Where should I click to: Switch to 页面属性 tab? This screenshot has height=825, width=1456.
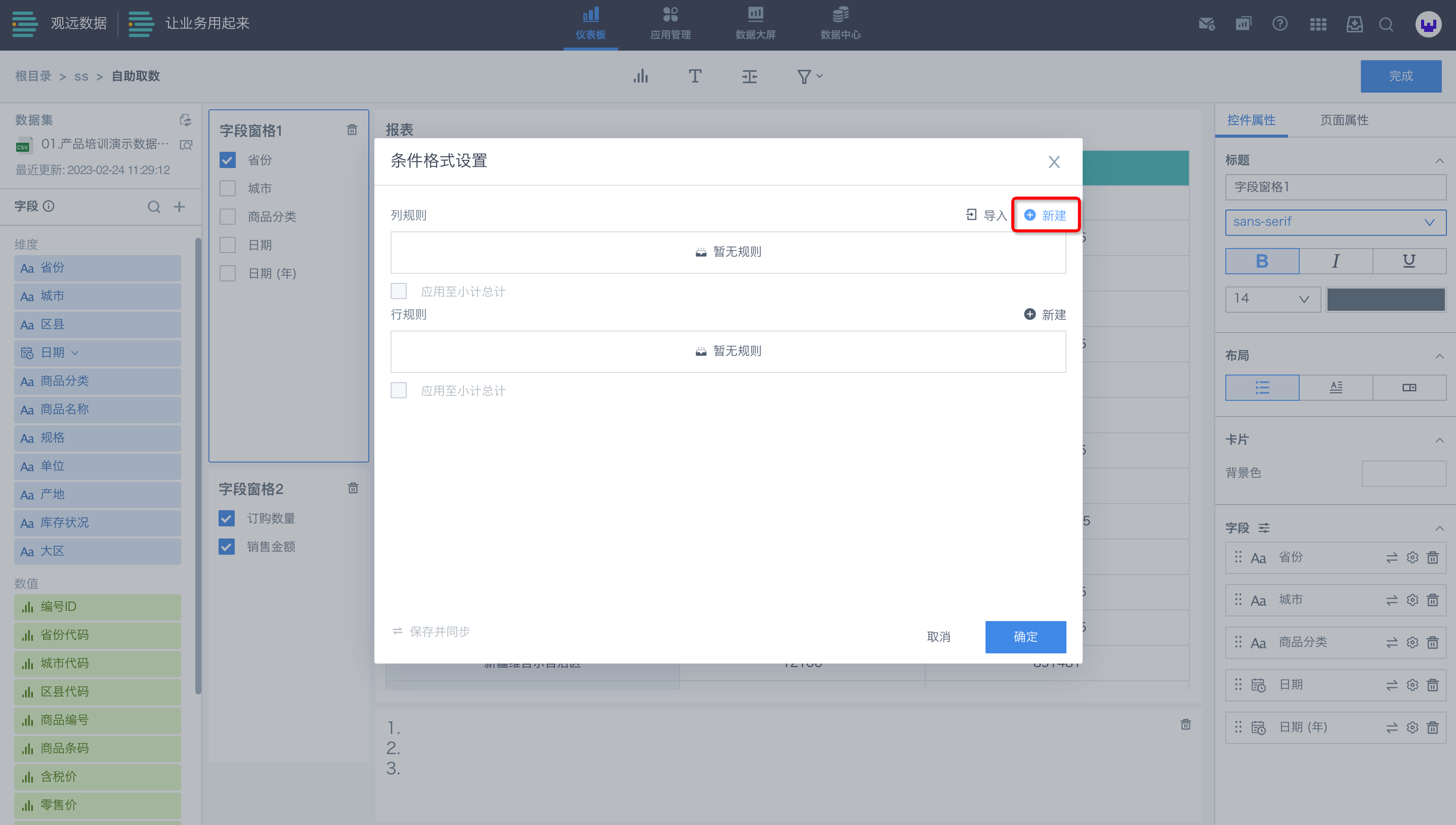(1344, 120)
